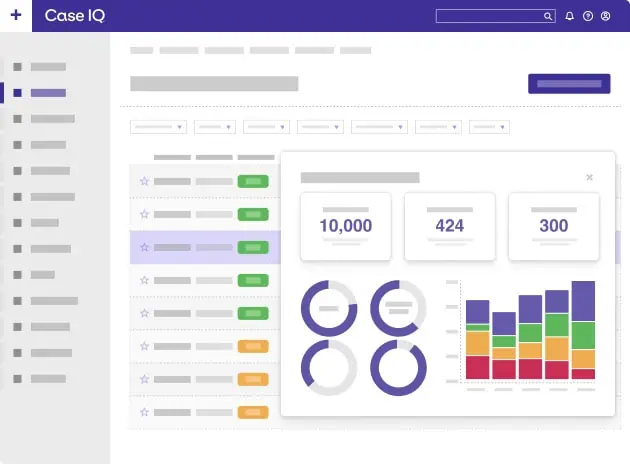Open the help question mark icon

pyautogui.click(x=588, y=16)
